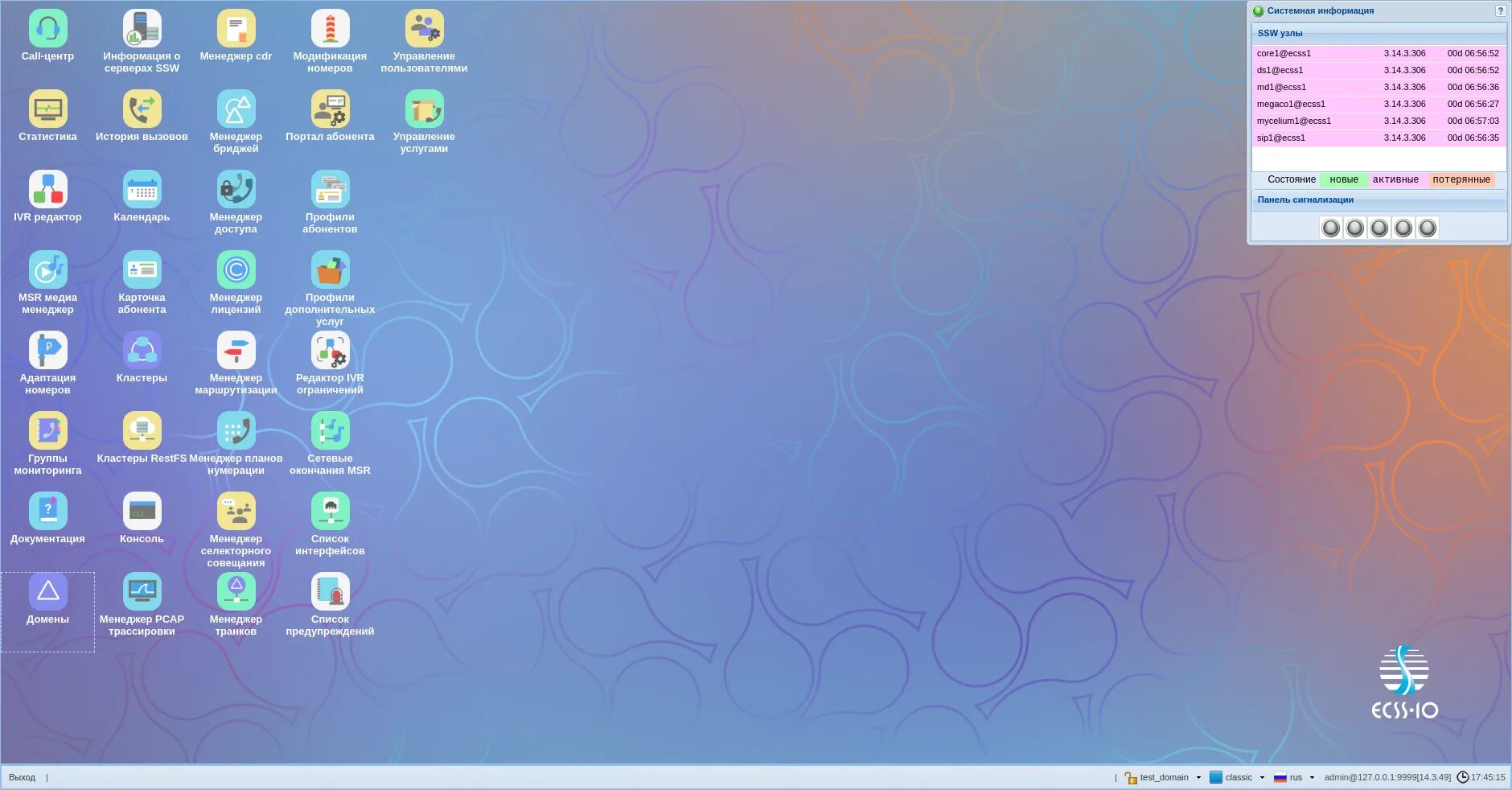Open the rus language dropdown

(x=1294, y=777)
